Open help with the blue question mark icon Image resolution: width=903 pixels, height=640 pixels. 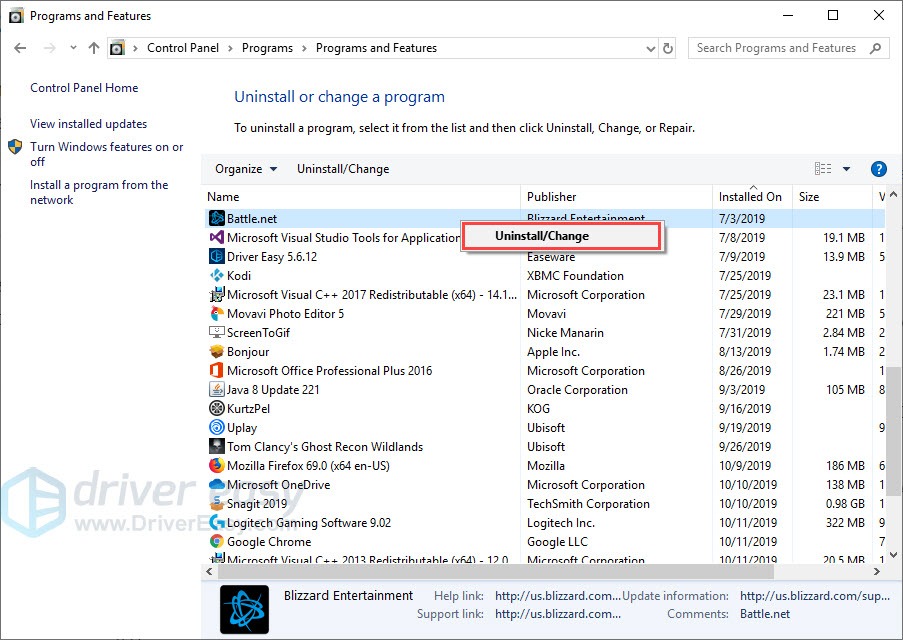point(879,169)
